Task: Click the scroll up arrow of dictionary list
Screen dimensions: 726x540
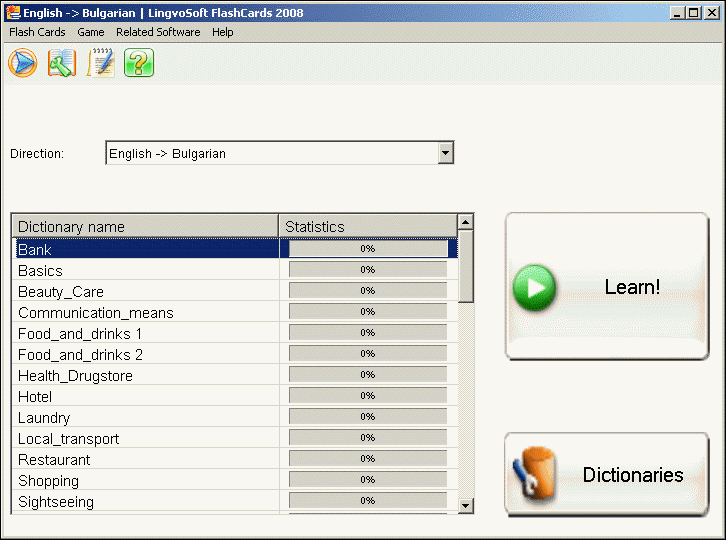Action: click(x=465, y=222)
